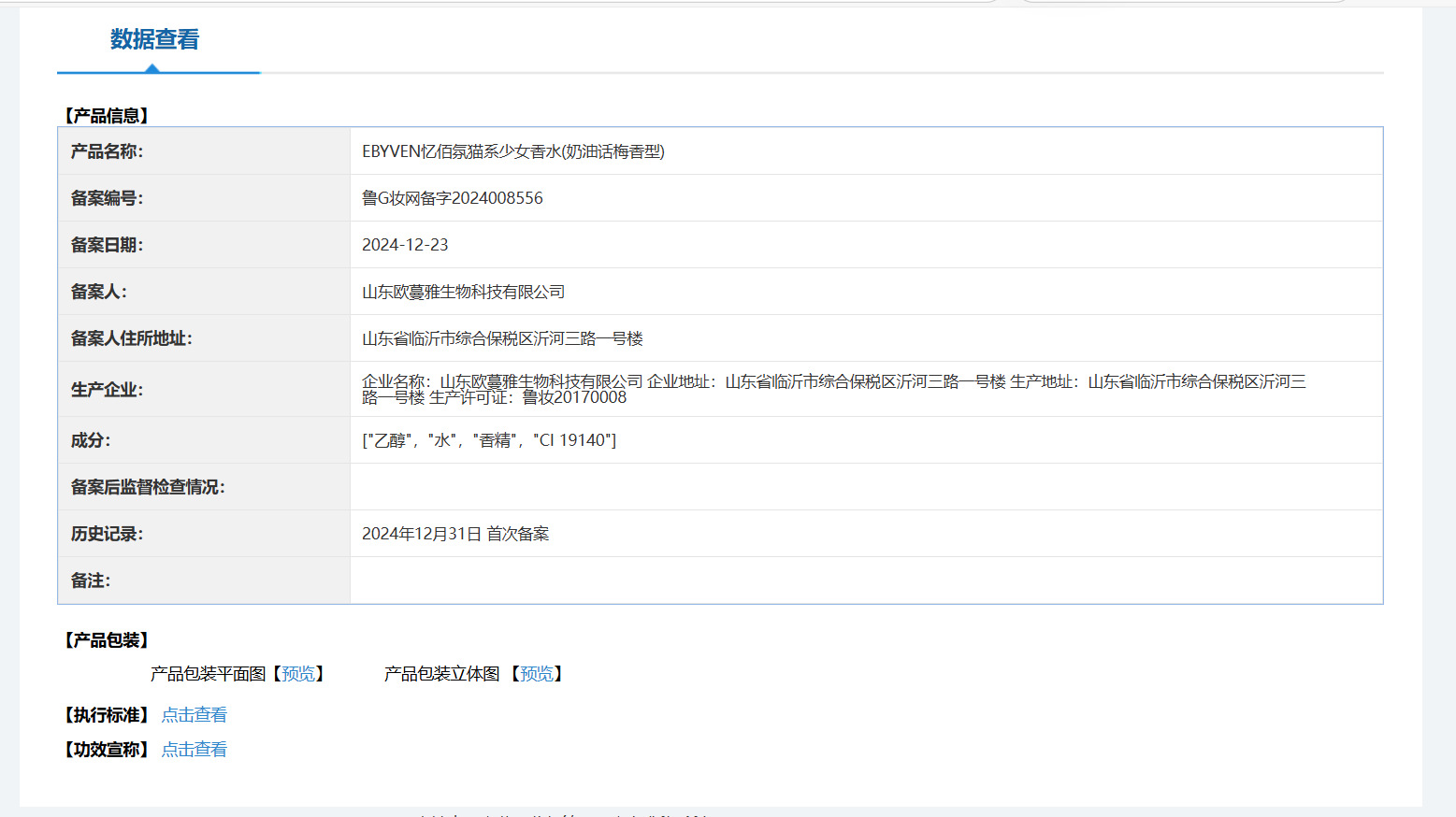Image resolution: width=1456 pixels, height=817 pixels.
Task: Click the 历史记录 row label
Action: [x=108, y=534]
